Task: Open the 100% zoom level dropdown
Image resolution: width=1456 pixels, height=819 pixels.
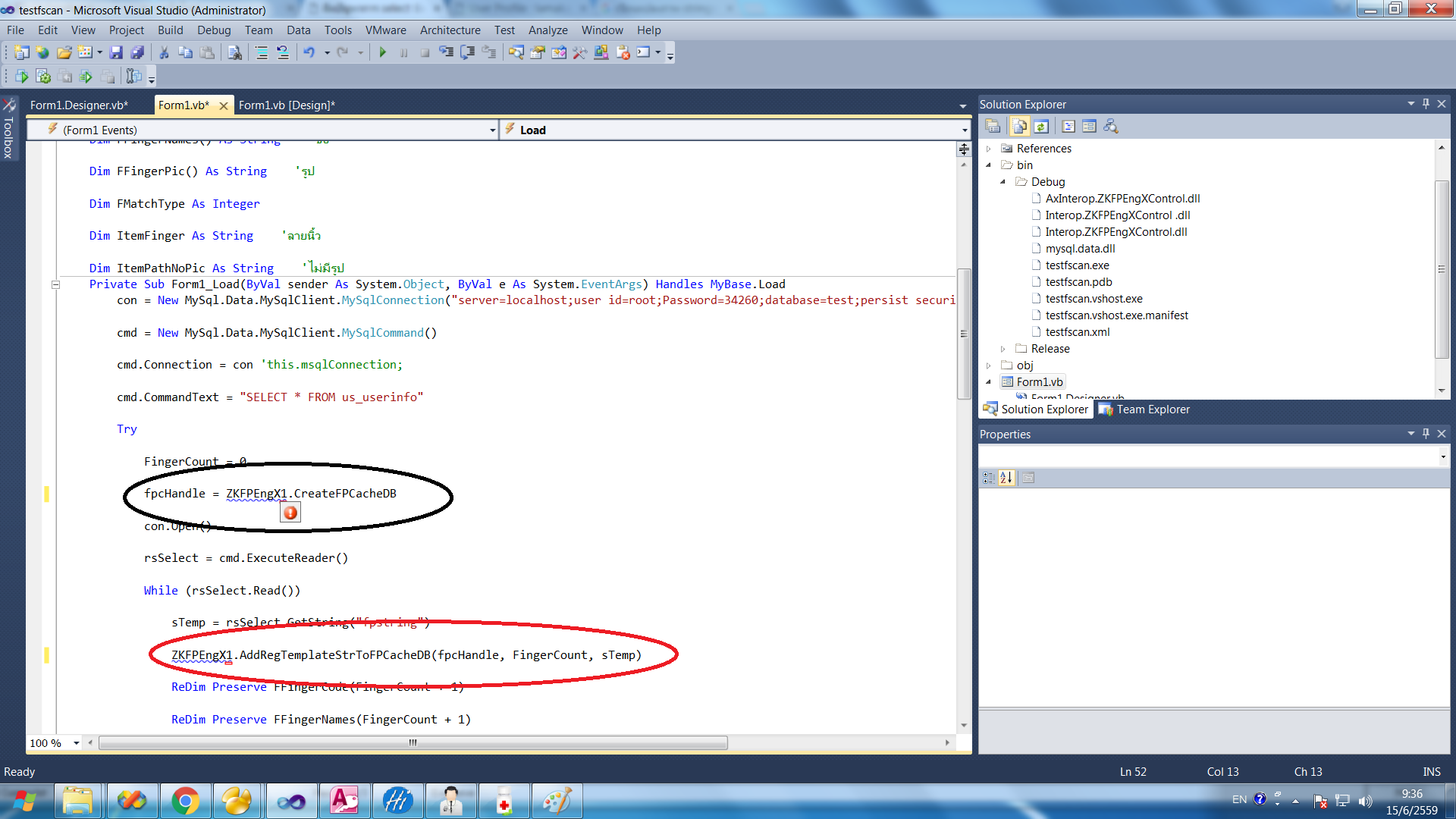Action: pyautogui.click(x=76, y=743)
